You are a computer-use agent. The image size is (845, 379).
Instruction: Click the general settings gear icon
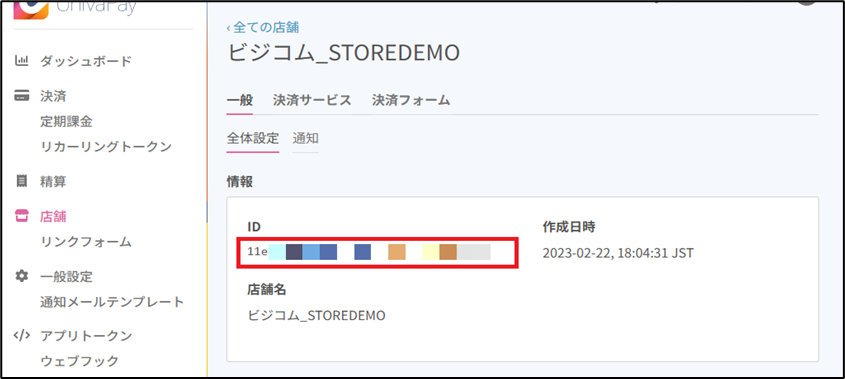coord(21,277)
